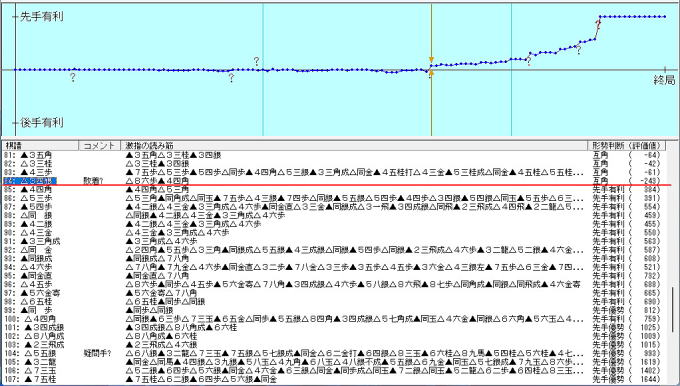Click the 終局 label at graph end
The image size is (680, 386).
pyautogui.click(x=664, y=80)
